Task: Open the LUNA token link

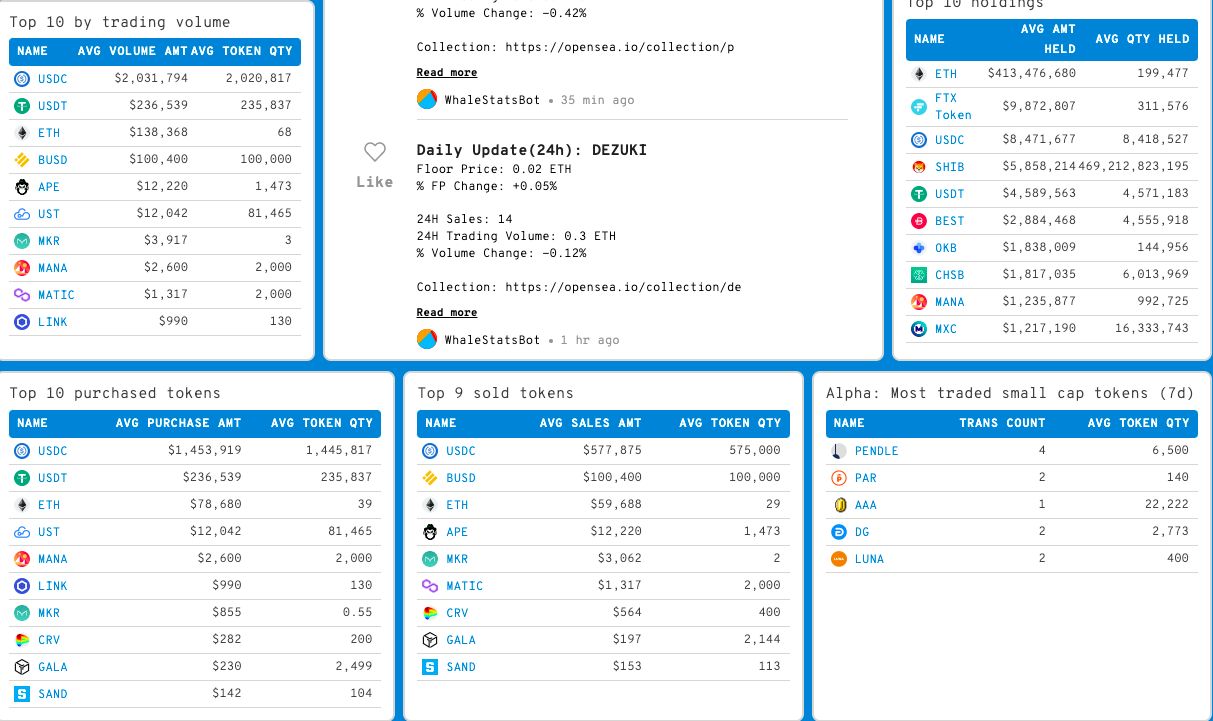Action: coord(870,559)
